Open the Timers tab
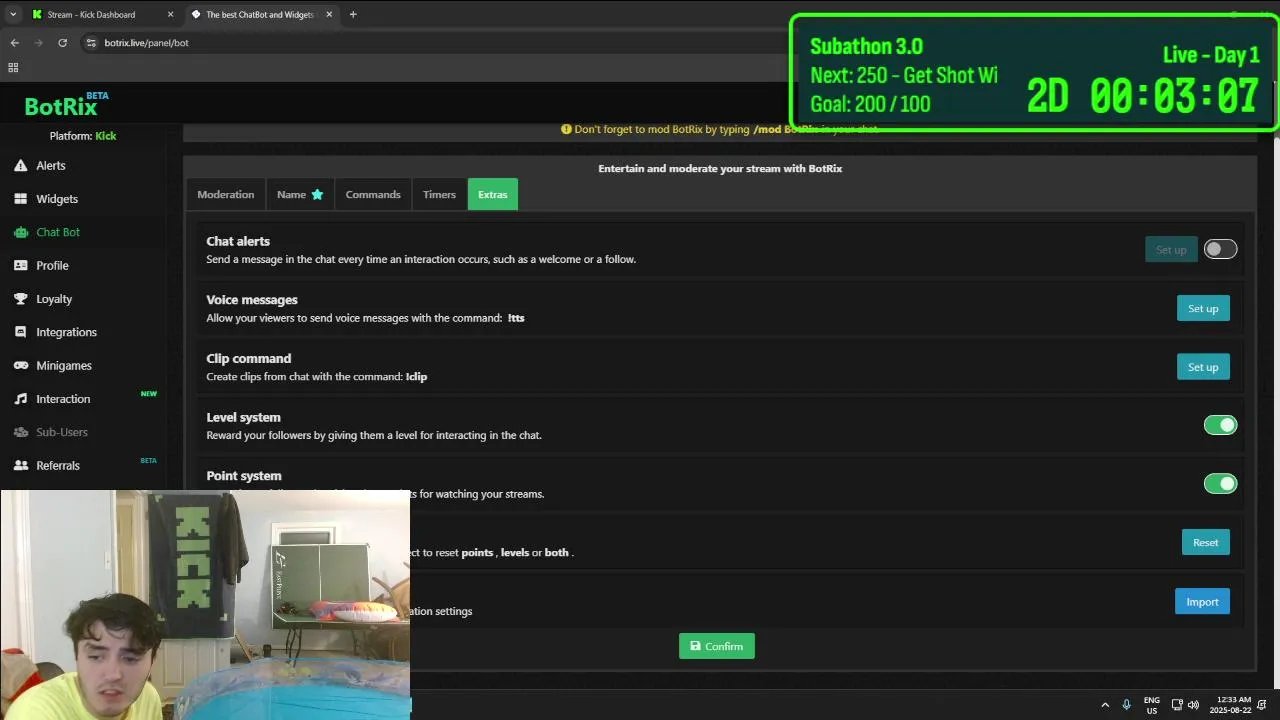Image resolution: width=1280 pixels, height=720 pixels. tap(439, 194)
